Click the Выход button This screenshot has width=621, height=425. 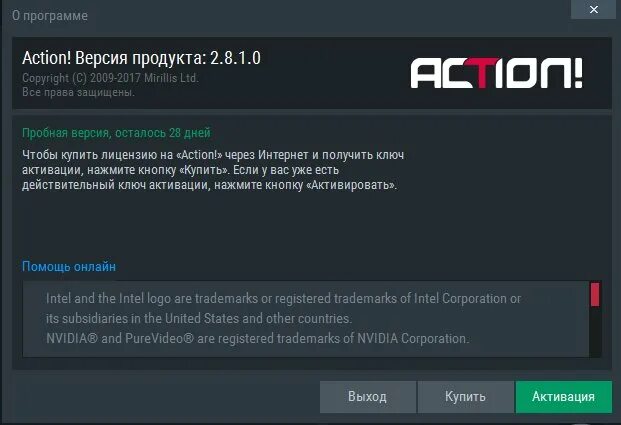[368, 396]
